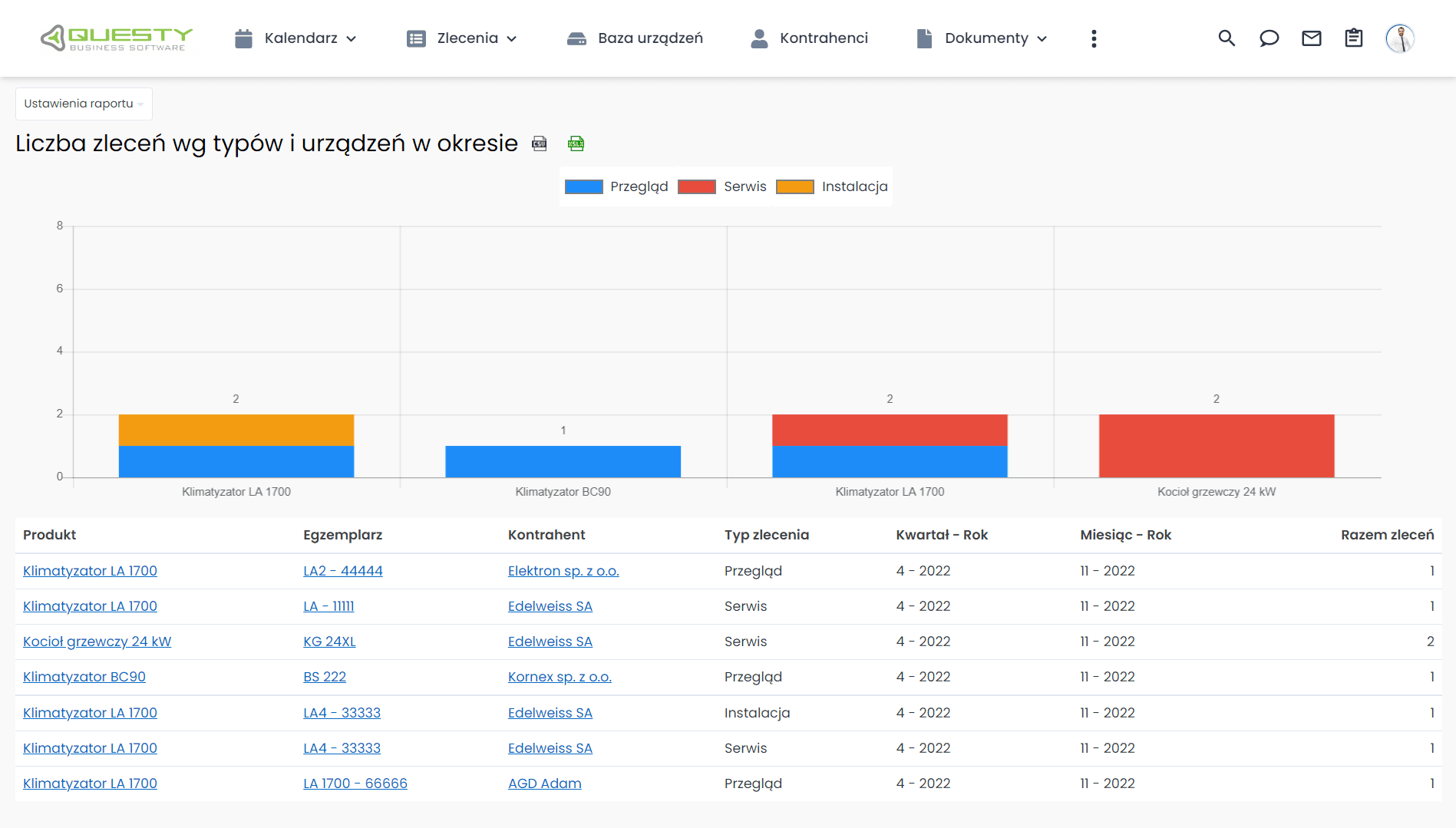
Task: Expand the Dokumenty dropdown chevron
Action: (1042, 39)
